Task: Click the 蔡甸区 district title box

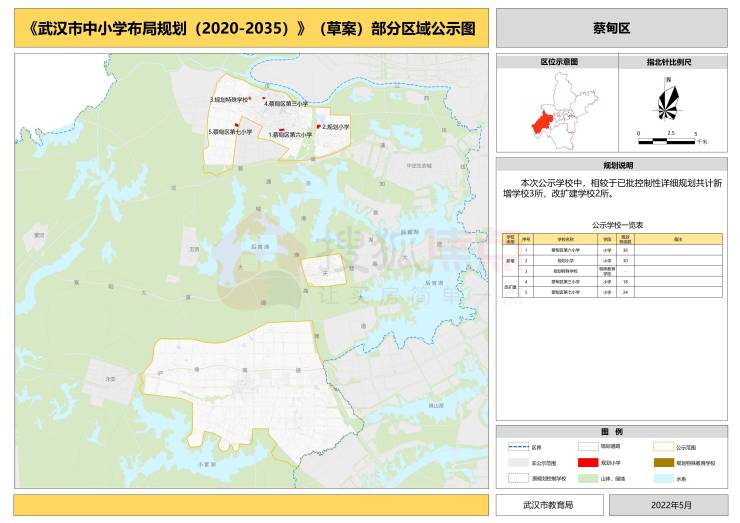Action: pos(611,30)
